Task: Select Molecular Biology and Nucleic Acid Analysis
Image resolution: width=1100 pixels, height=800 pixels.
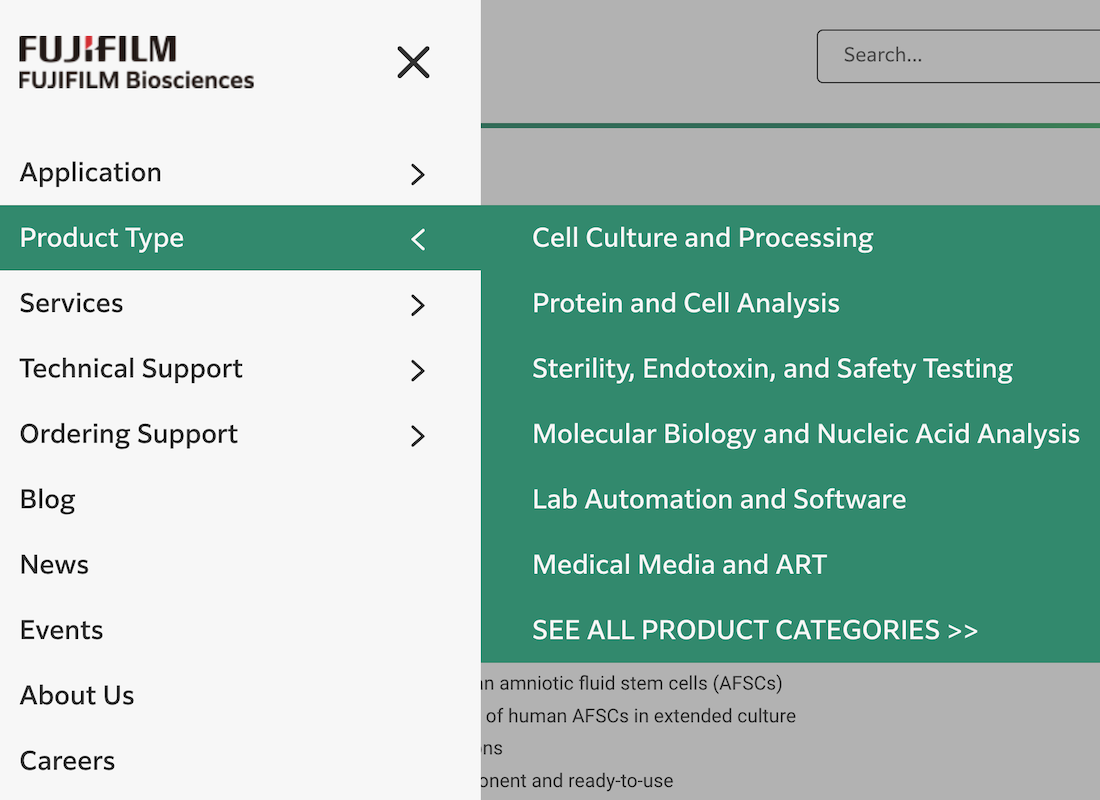Action: pos(805,434)
